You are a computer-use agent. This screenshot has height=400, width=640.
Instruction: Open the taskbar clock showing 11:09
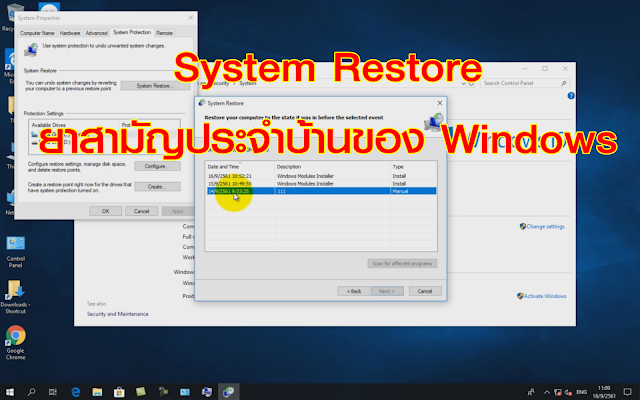pyautogui.click(x=604, y=392)
